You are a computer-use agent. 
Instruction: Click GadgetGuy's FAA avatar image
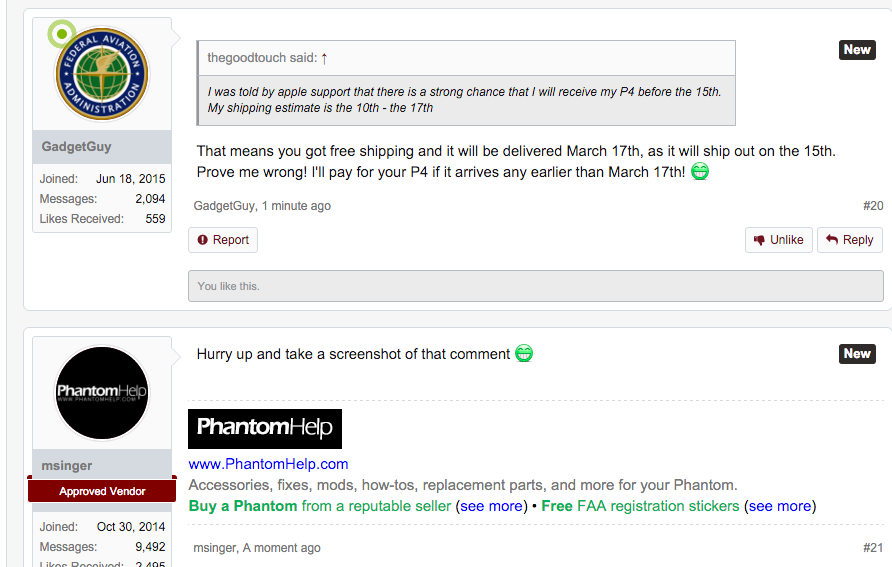pos(102,74)
